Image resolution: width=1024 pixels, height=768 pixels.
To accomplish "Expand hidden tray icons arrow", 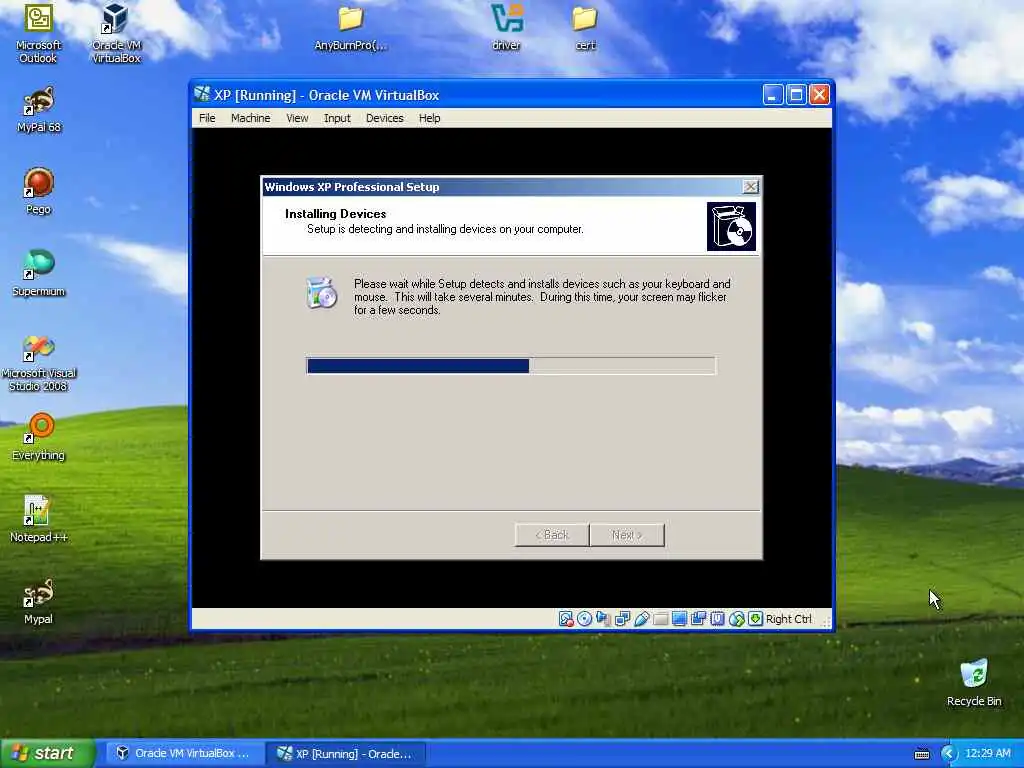I will (948, 754).
